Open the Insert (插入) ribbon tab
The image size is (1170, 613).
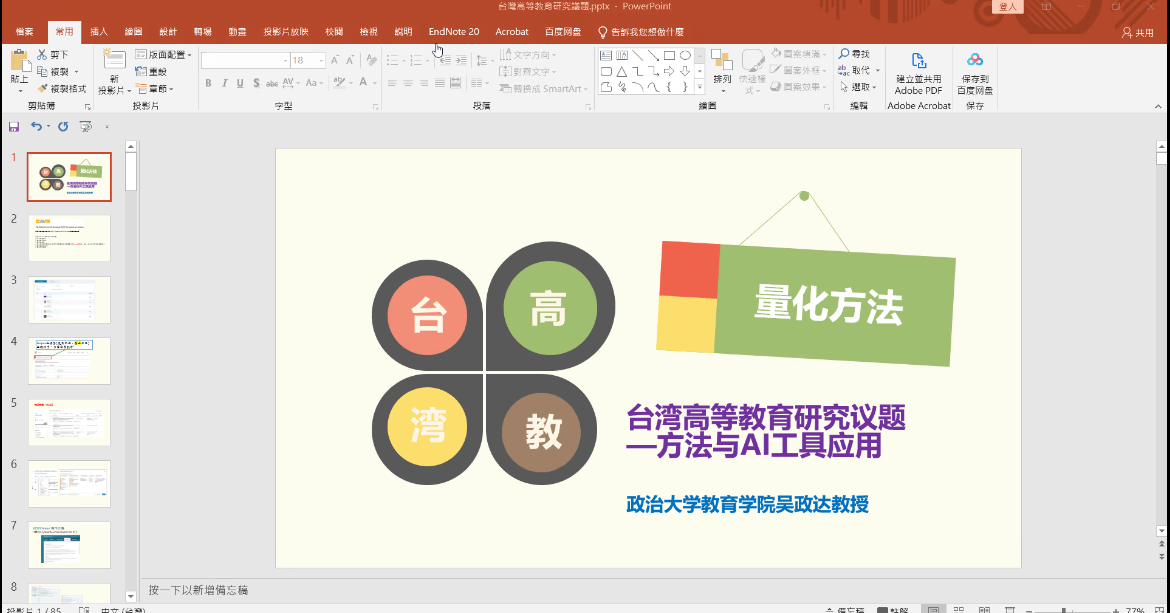(99, 32)
